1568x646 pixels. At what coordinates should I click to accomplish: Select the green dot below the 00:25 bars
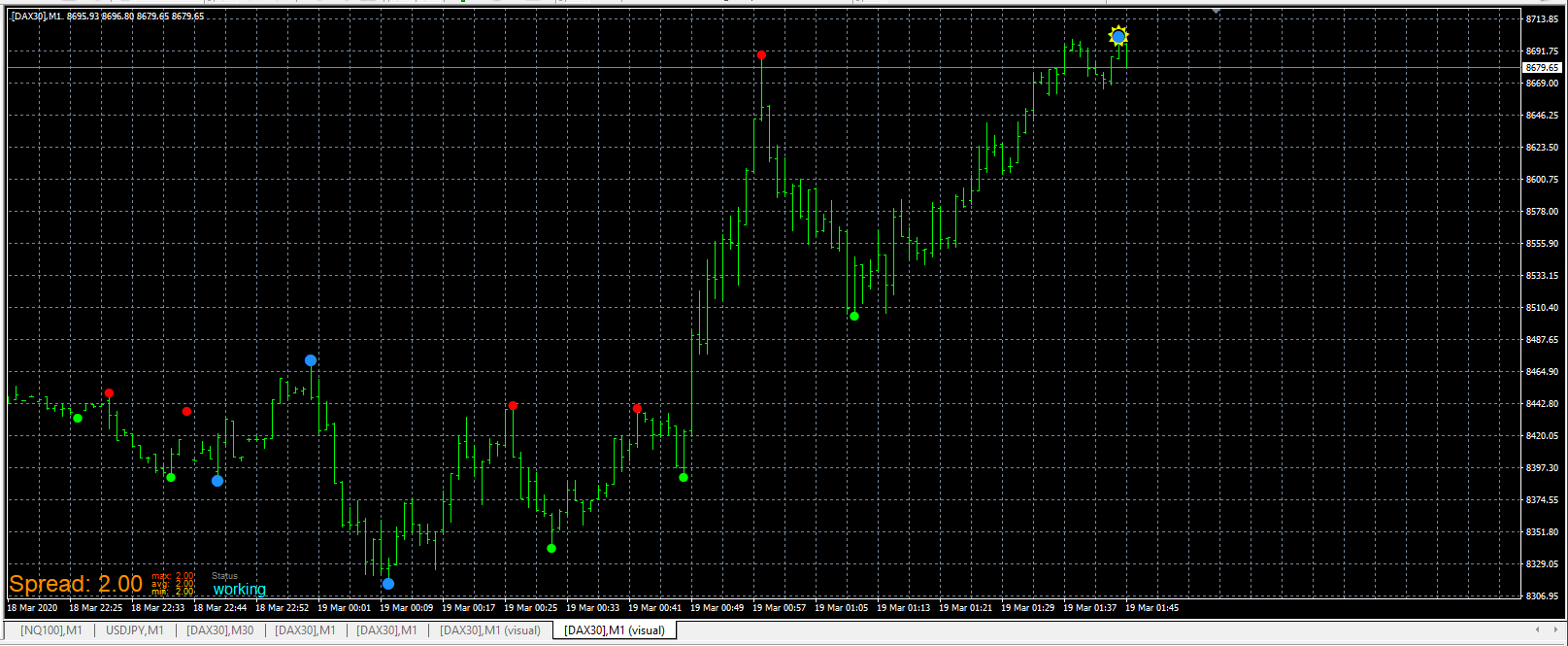pos(551,549)
